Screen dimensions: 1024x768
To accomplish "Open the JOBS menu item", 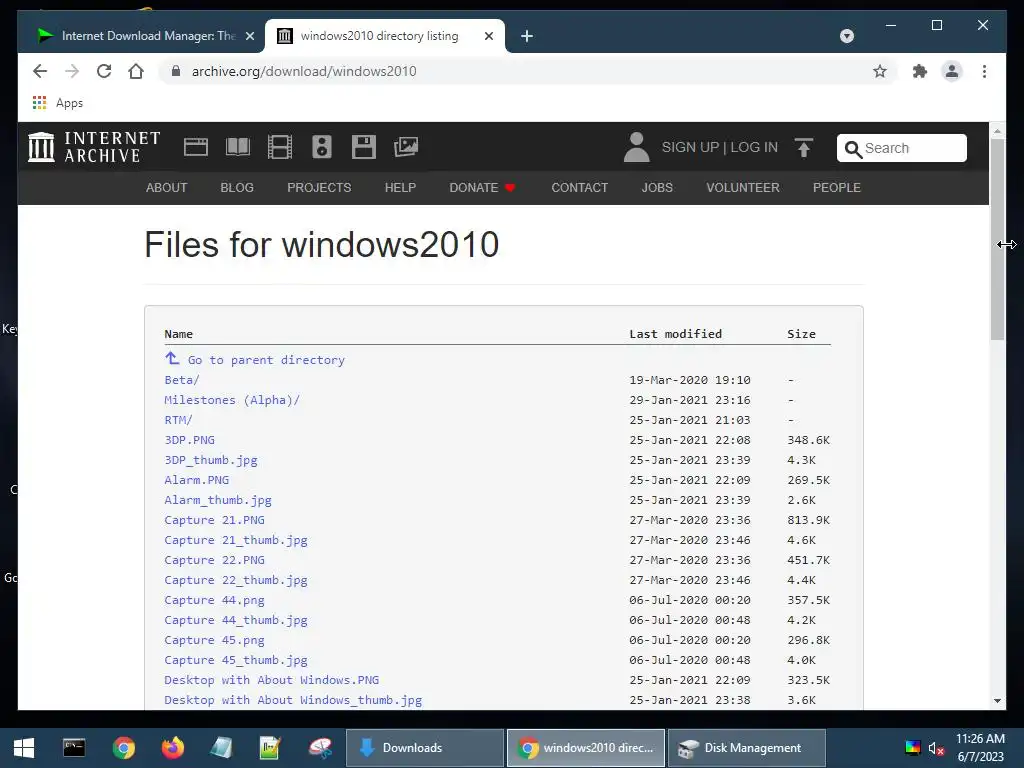I will [x=657, y=187].
